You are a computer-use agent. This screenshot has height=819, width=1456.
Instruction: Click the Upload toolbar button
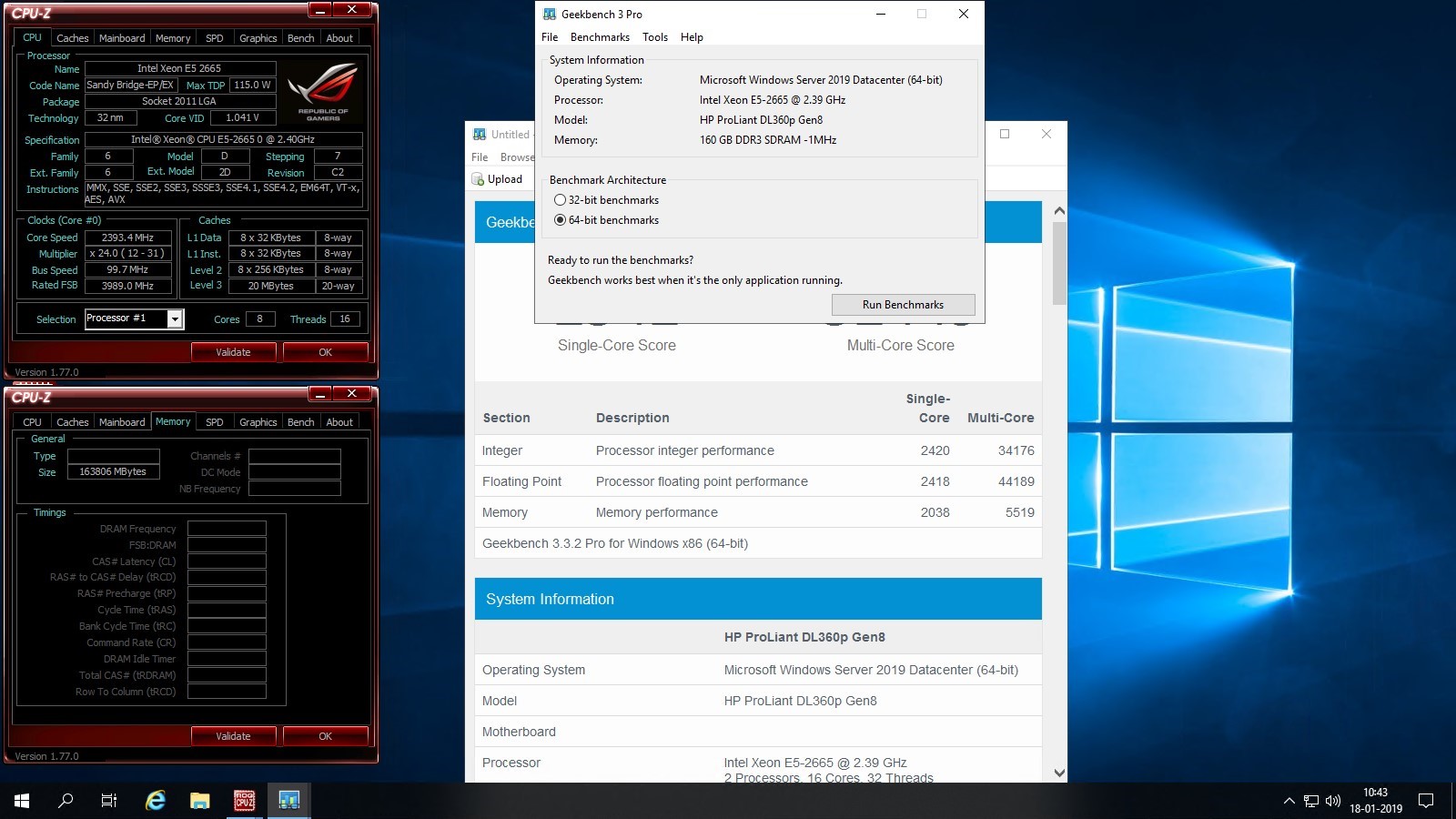tap(497, 179)
